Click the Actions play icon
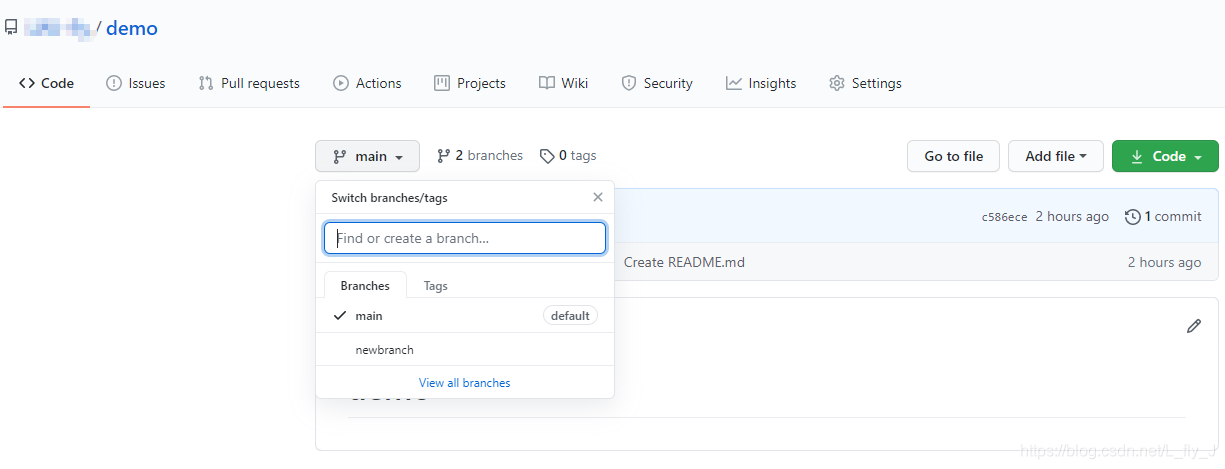The image size is (1225, 469). pos(341,83)
